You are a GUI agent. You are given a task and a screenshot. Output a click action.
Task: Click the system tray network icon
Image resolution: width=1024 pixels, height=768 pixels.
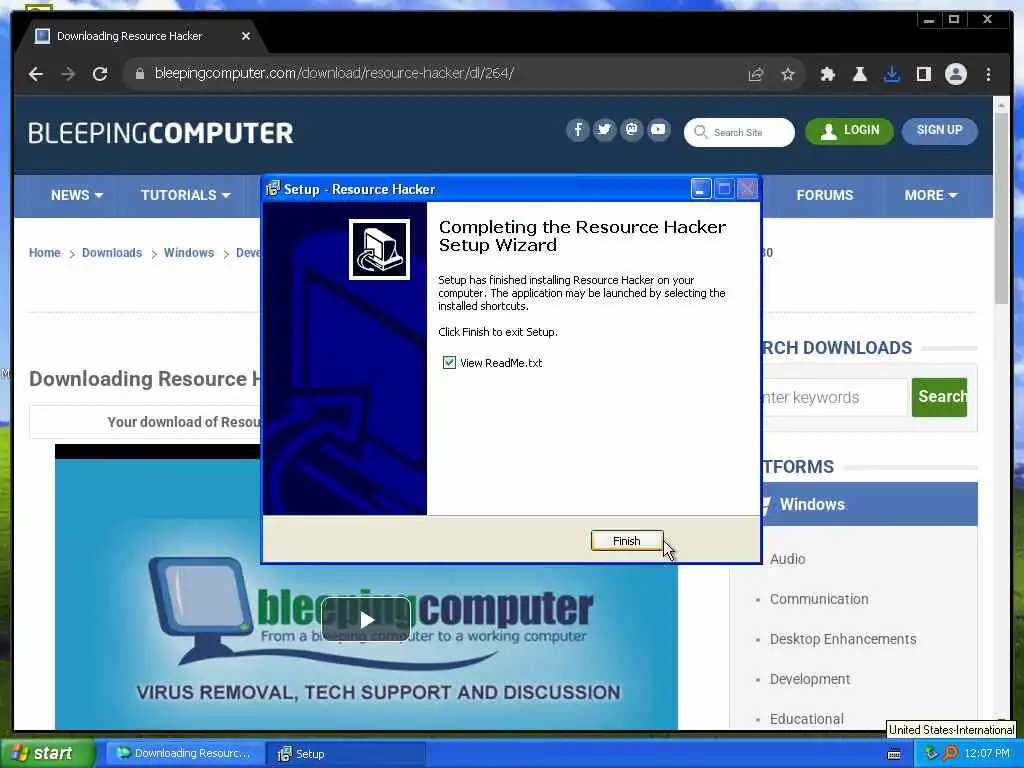932,754
